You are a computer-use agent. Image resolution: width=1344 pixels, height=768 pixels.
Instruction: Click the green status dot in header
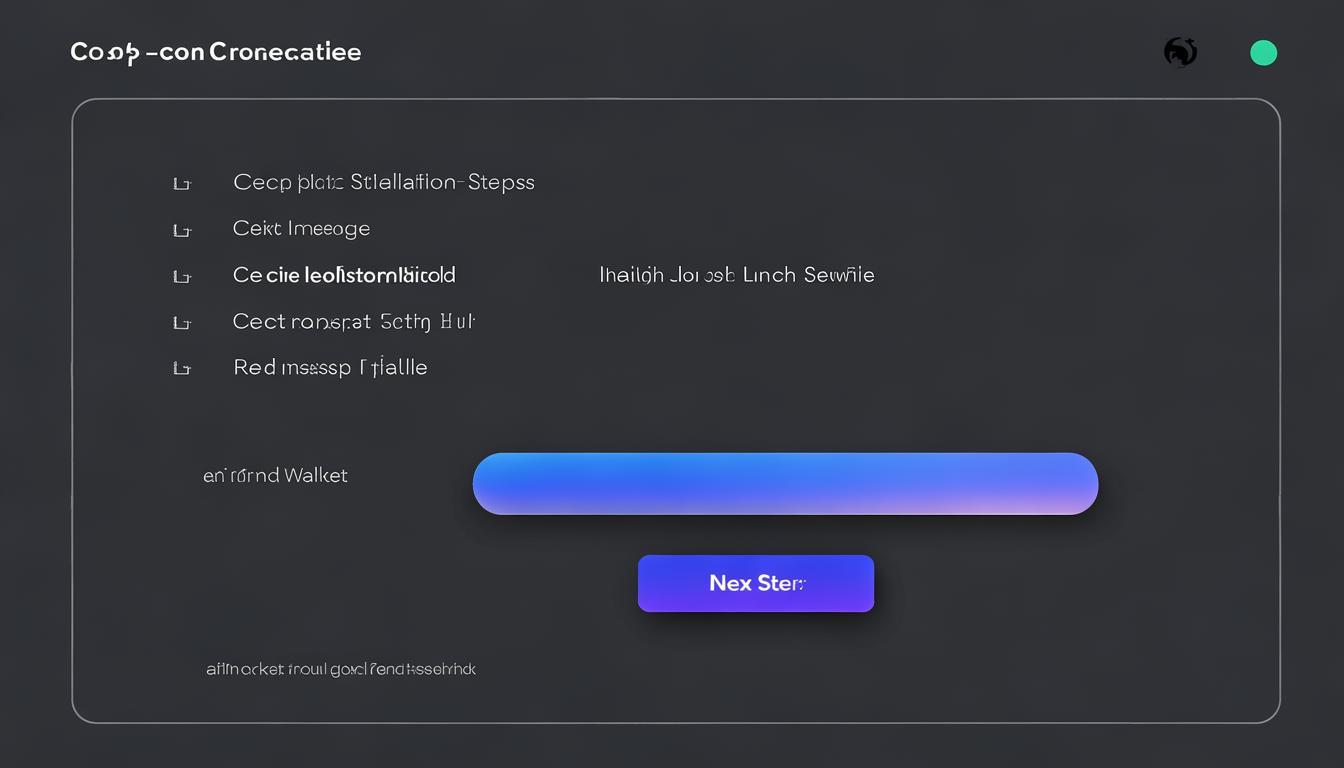1264,53
